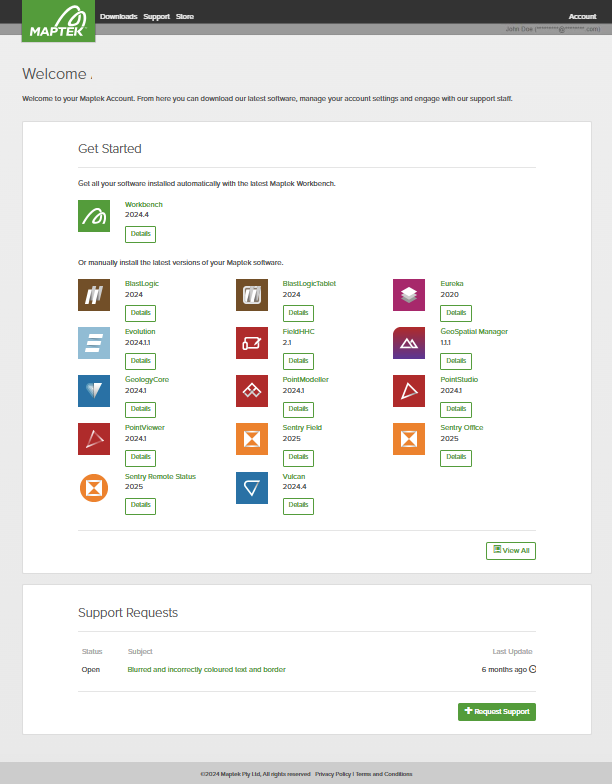Open Details for Eureka
This screenshot has height=784, width=612.
[456, 313]
